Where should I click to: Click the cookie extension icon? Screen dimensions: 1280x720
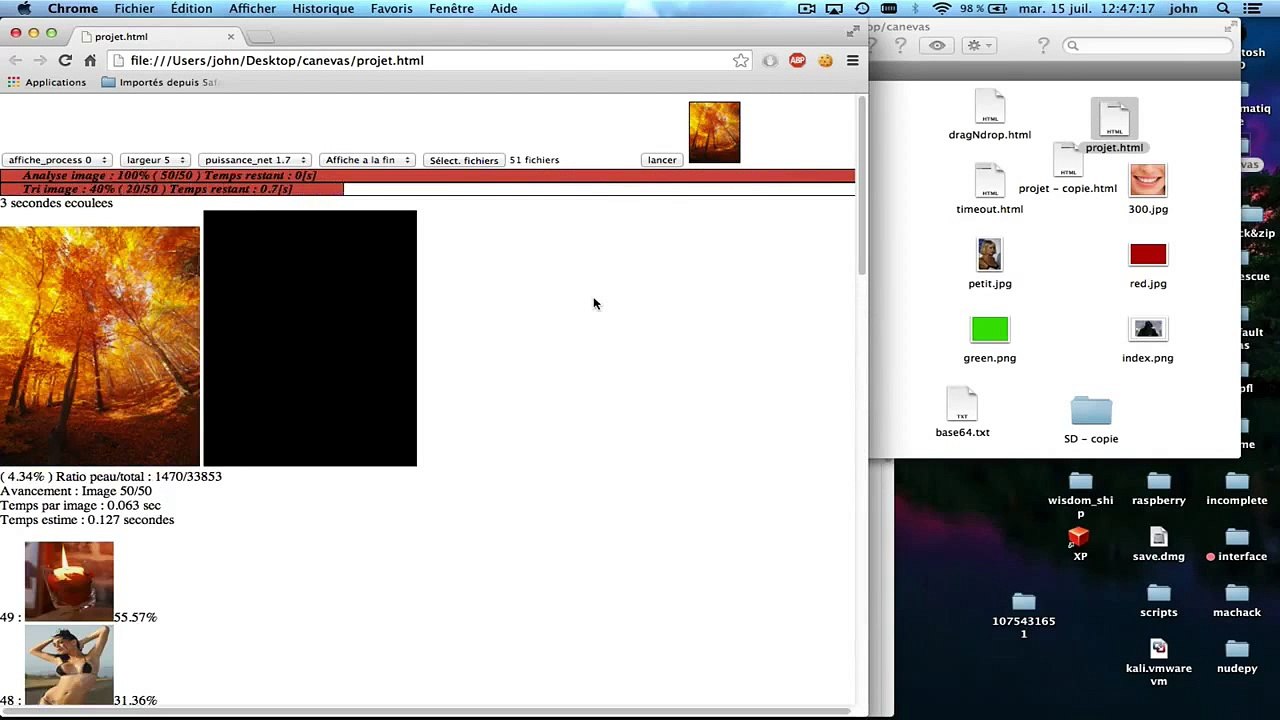click(825, 61)
